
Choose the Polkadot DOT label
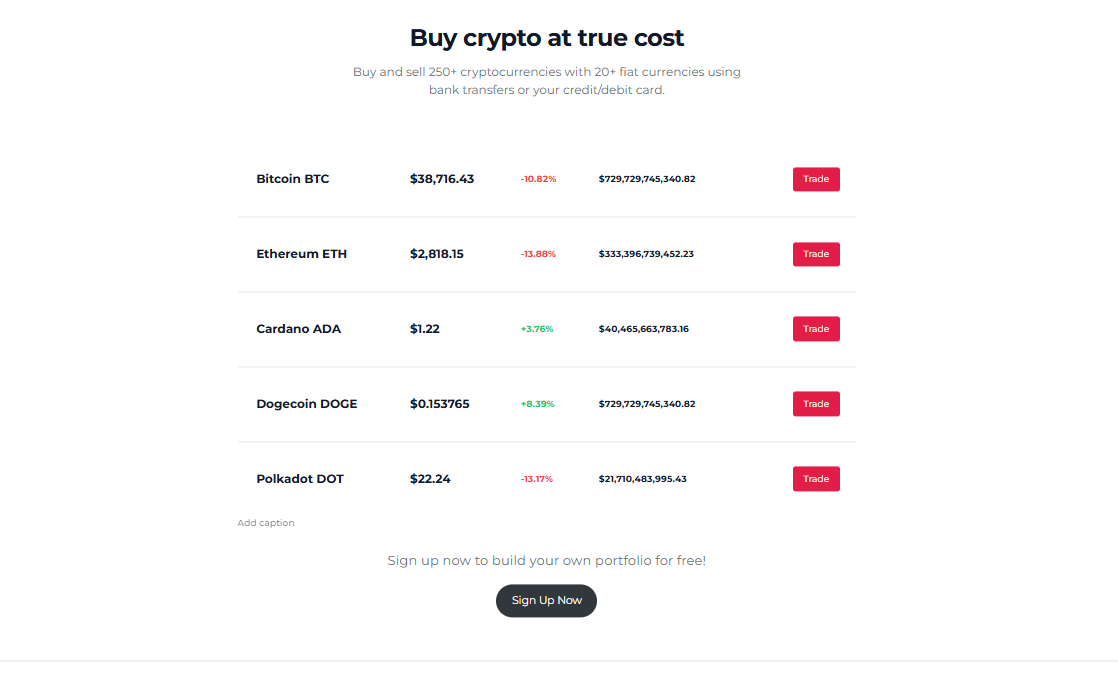[299, 479]
